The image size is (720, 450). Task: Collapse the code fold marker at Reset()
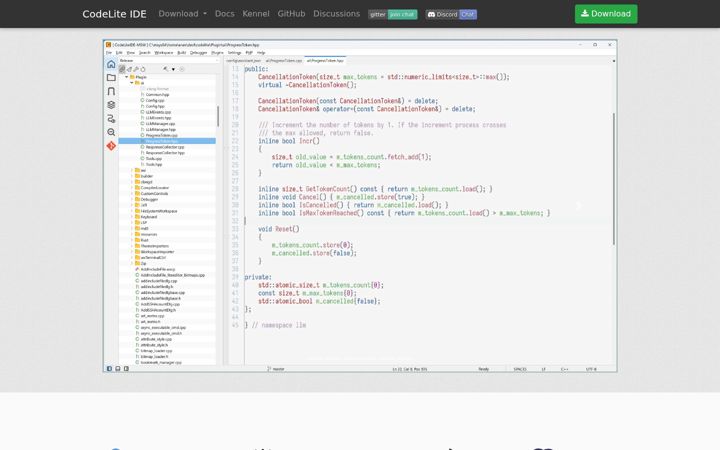tap(226, 237)
